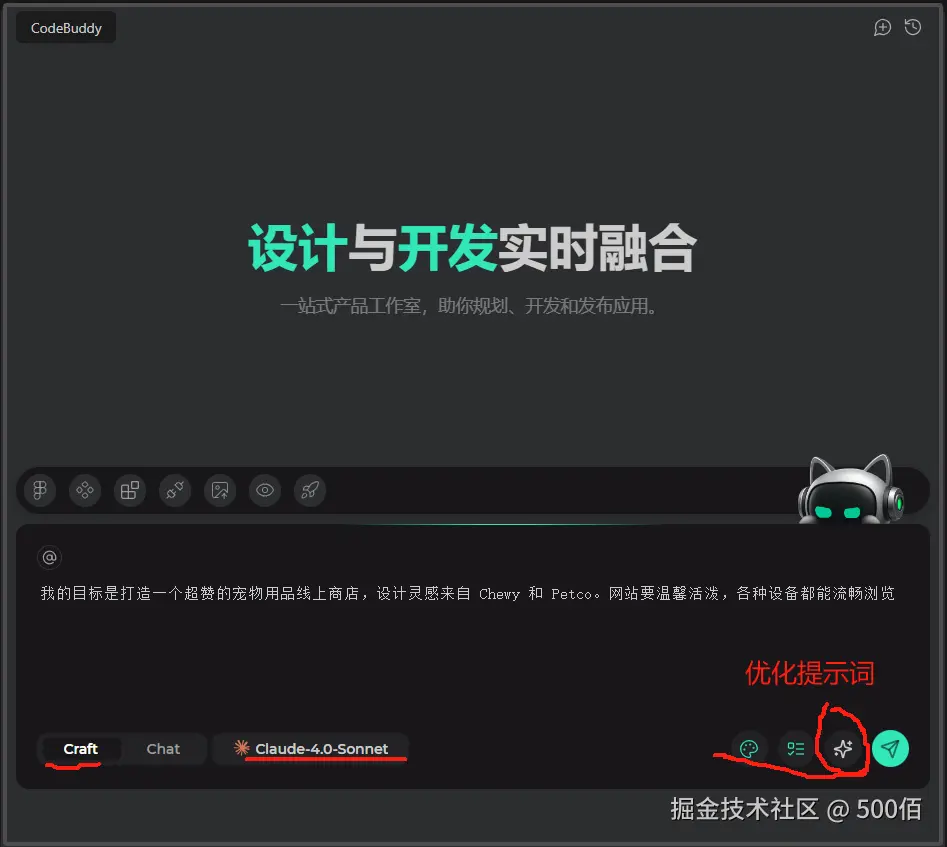This screenshot has width=947, height=847.
Task: Open the @ mention selector above the prompt
Action: click(49, 557)
